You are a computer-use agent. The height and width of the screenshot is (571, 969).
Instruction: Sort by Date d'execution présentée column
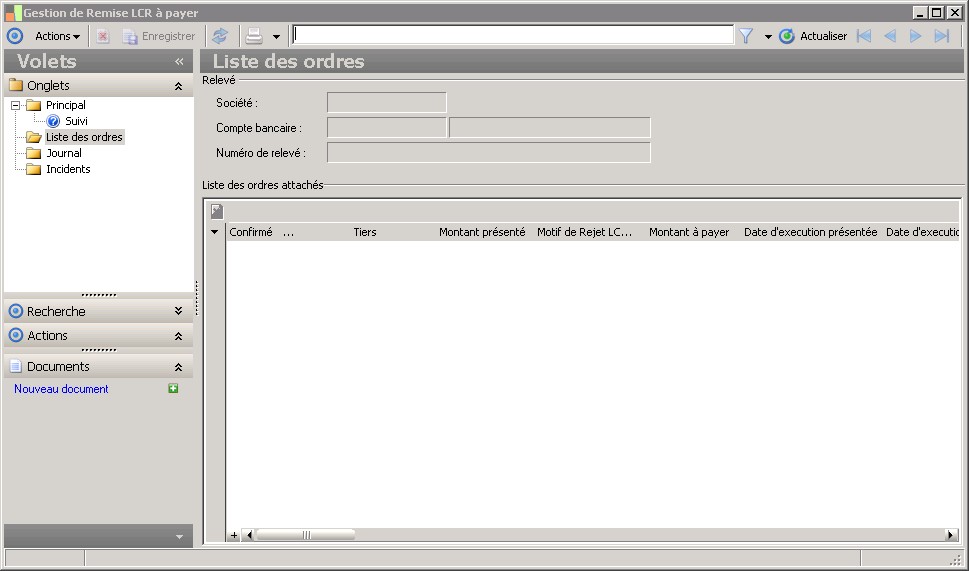coord(811,232)
